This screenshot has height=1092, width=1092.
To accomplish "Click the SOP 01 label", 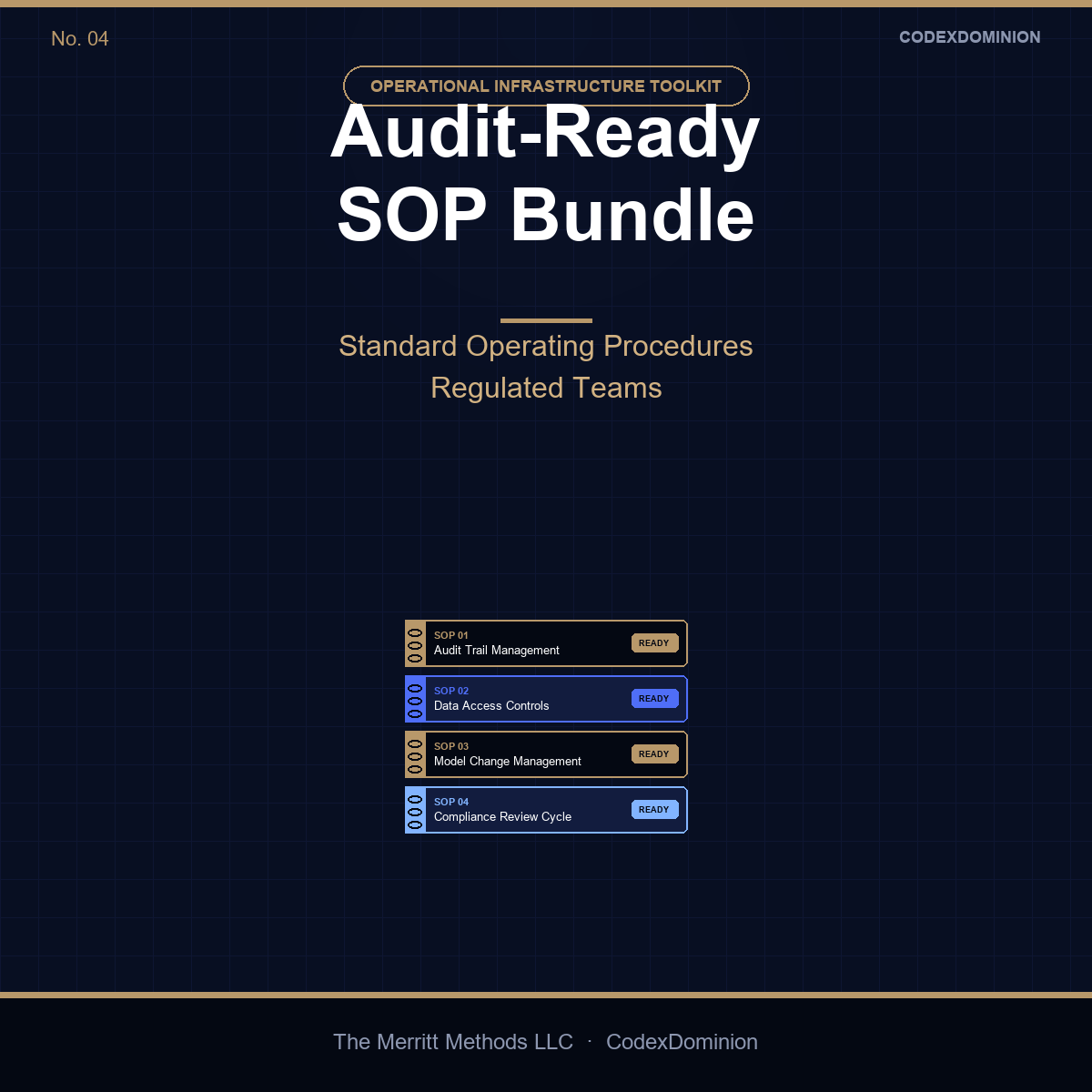I will tap(451, 636).
